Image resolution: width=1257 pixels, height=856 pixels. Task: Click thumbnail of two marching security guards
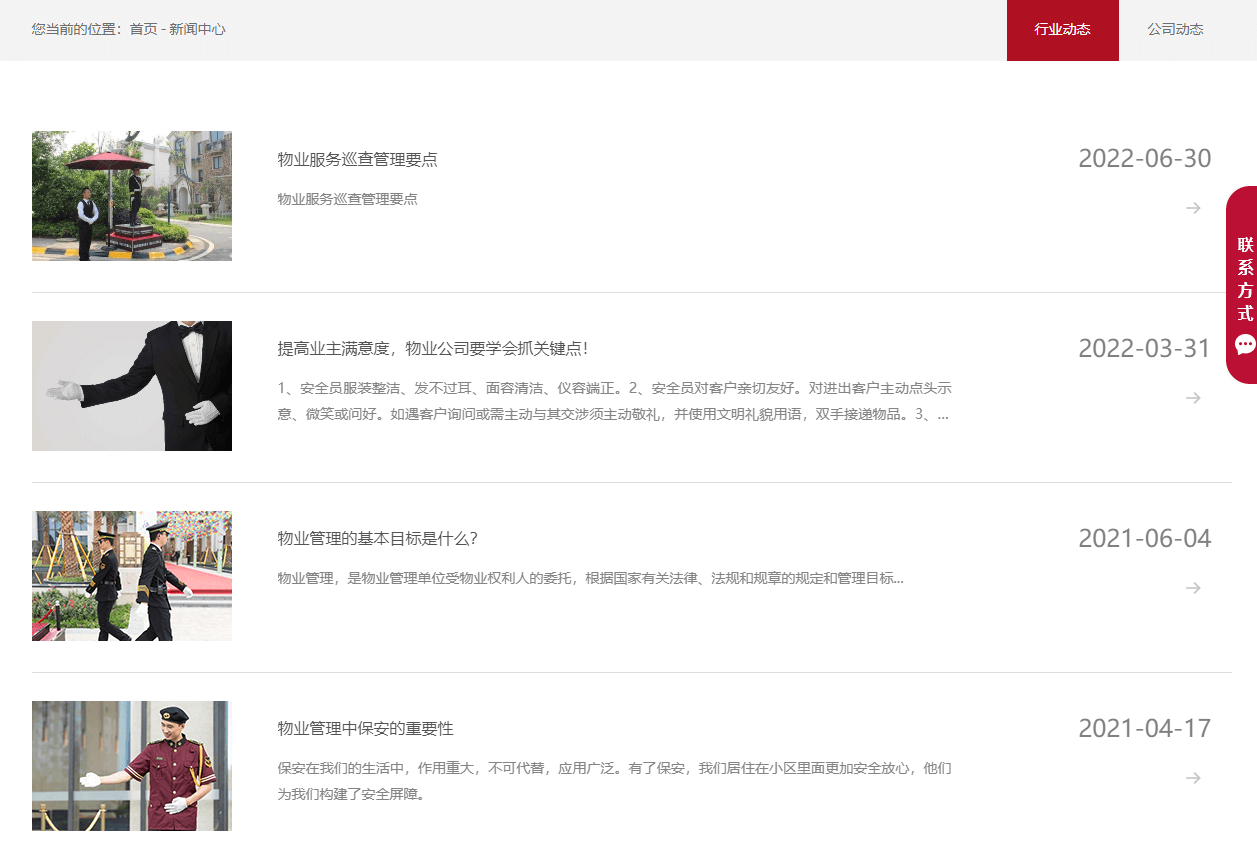(132, 576)
